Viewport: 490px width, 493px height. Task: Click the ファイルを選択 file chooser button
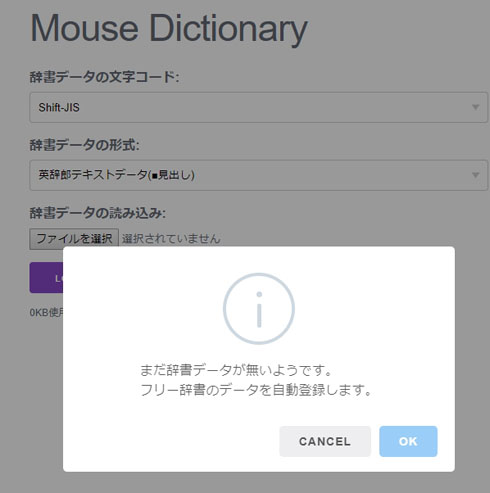(74, 239)
